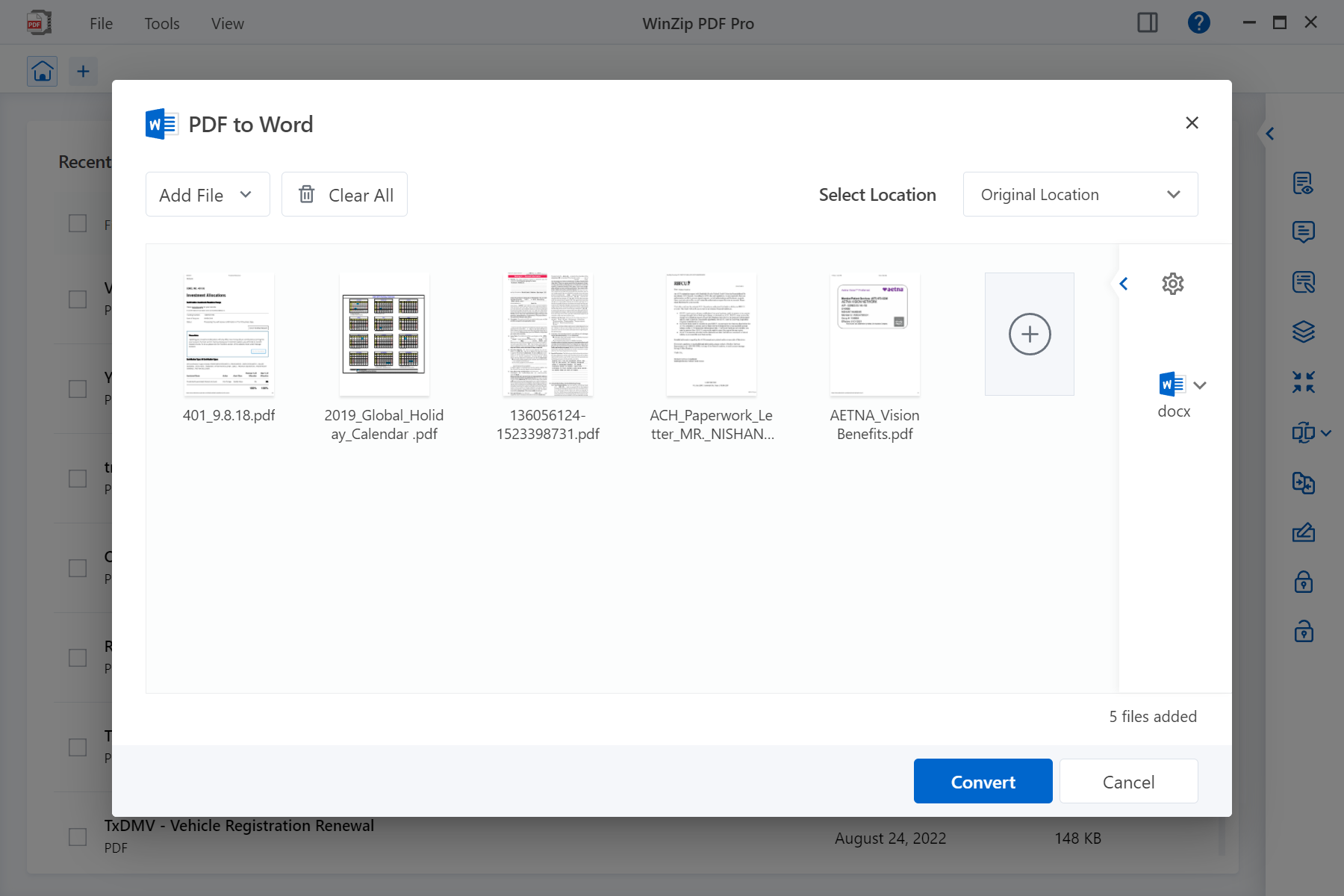Select the AETNA_Vision Benefits.pdf thumbnail
The height and width of the screenshot is (896, 1344).
point(875,334)
